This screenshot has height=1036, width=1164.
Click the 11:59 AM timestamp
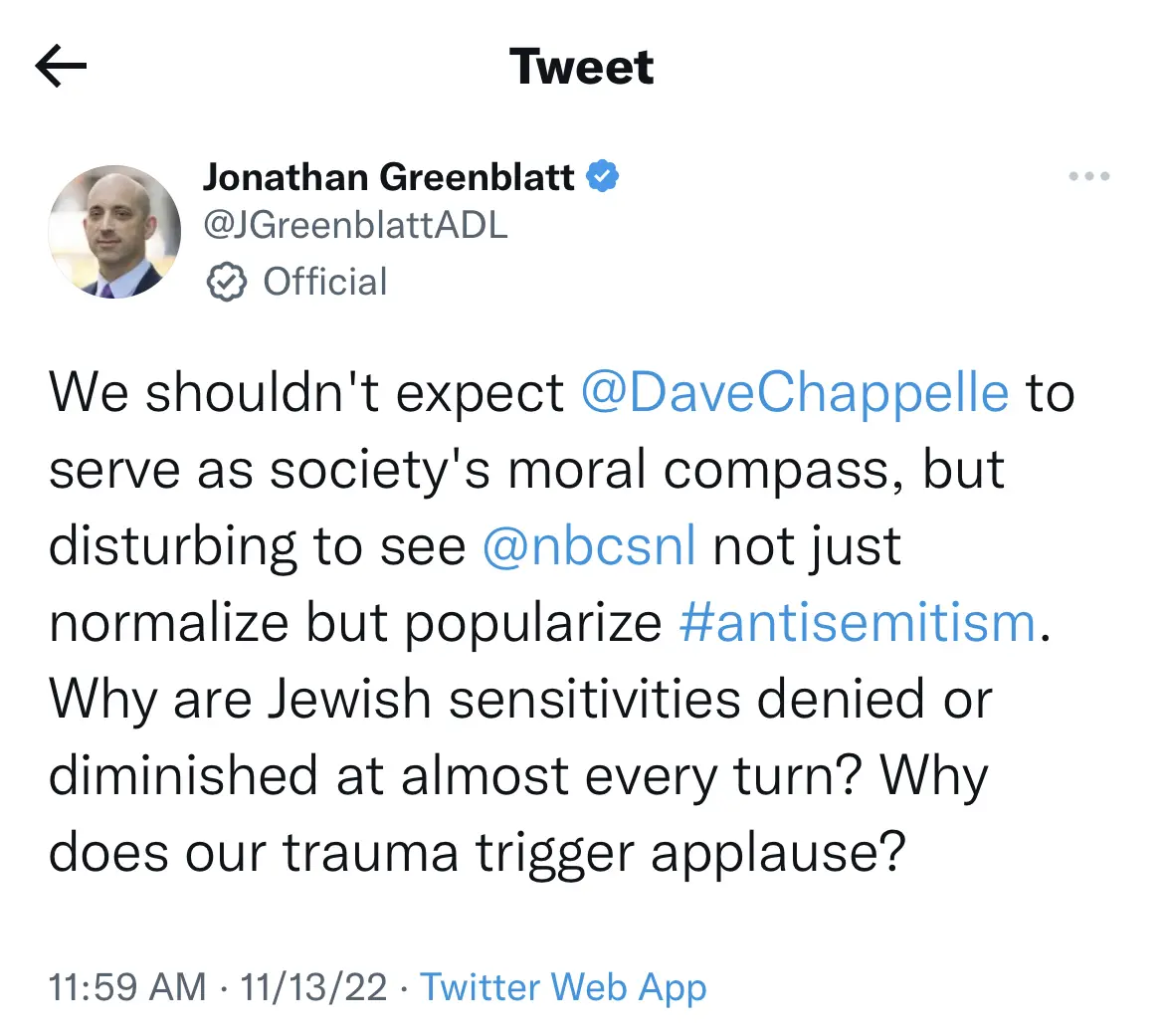127,987
